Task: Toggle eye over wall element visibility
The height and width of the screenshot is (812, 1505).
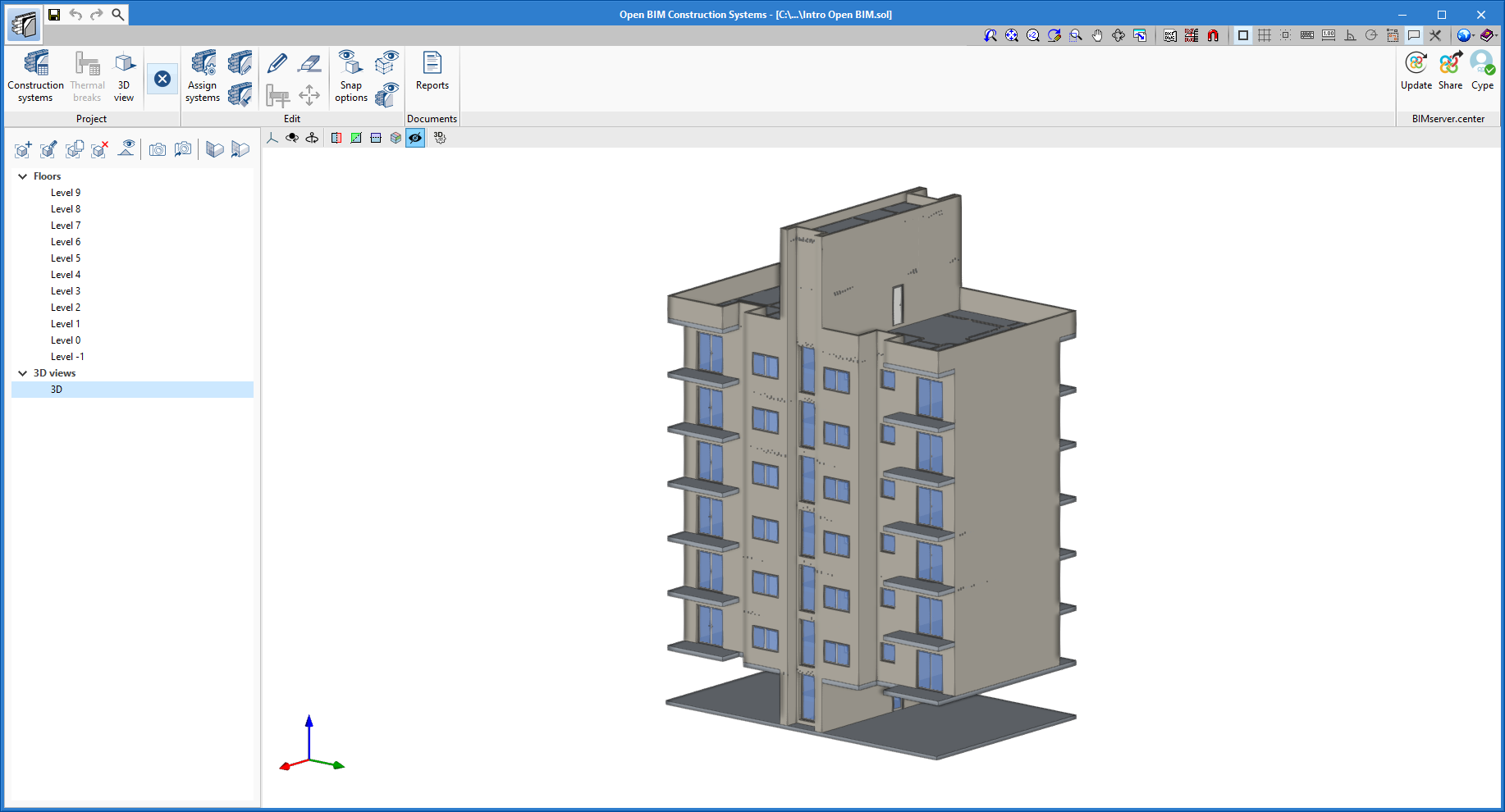Action: [x=387, y=95]
